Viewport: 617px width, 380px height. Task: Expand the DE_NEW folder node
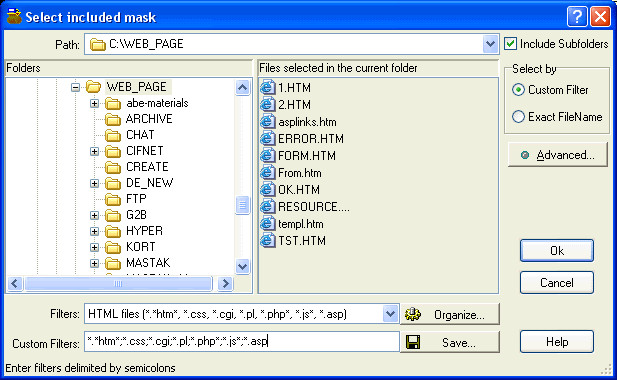(94, 183)
